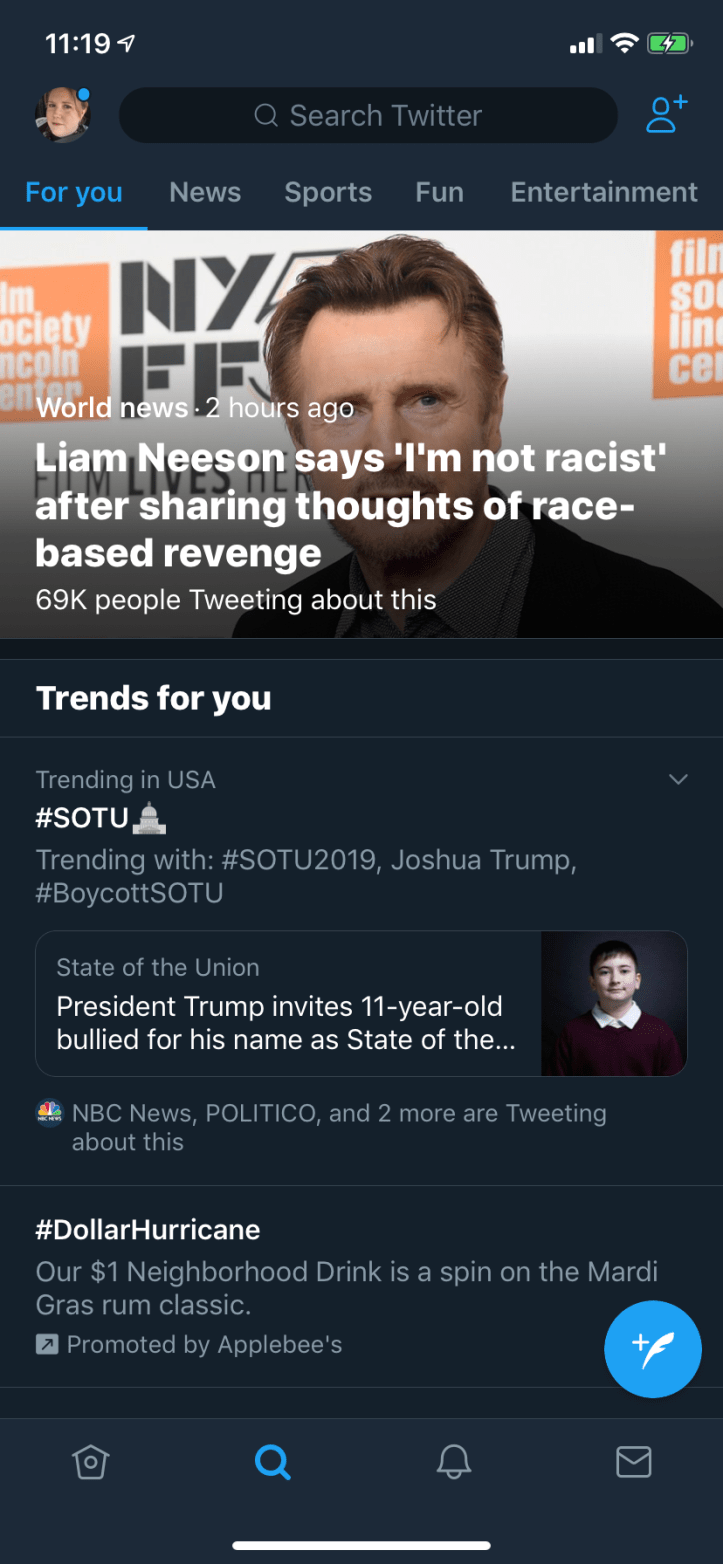Open the Home timeline tab icon
The image size is (723, 1564).
[x=91, y=1463]
